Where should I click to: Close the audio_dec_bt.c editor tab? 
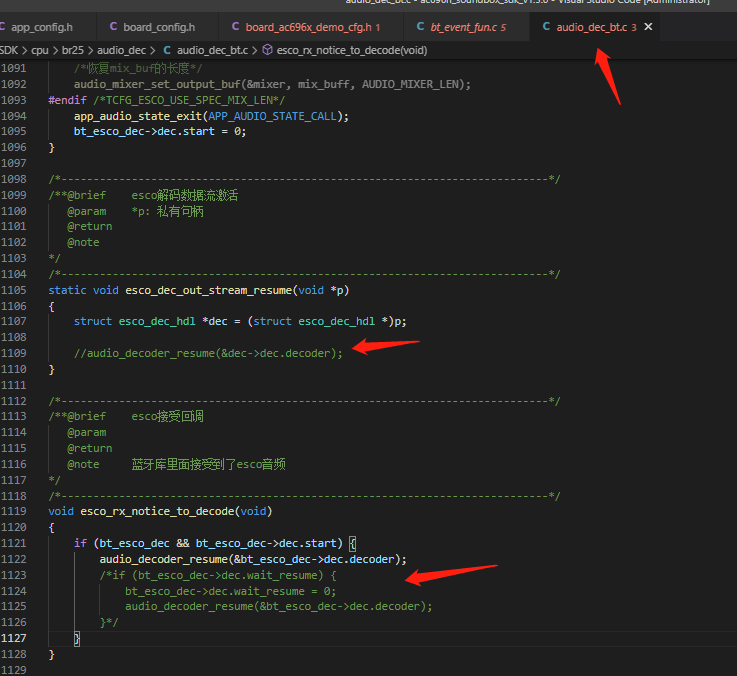pos(648,27)
